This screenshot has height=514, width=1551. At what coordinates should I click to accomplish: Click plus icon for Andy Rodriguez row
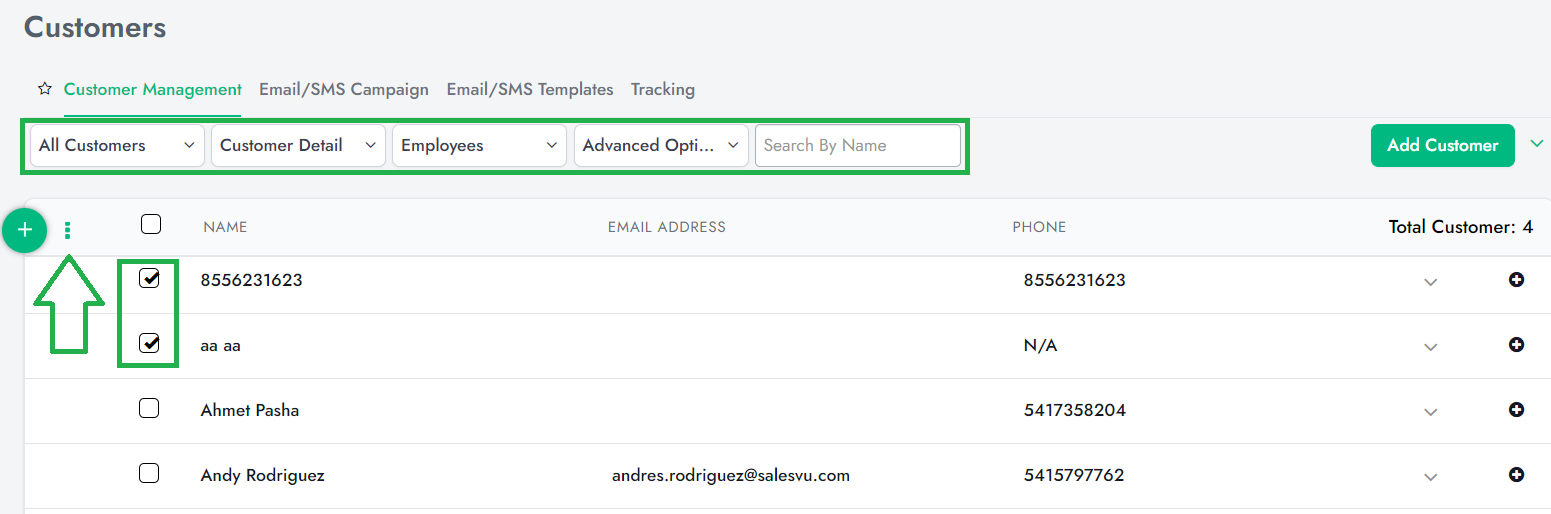(1516, 475)
